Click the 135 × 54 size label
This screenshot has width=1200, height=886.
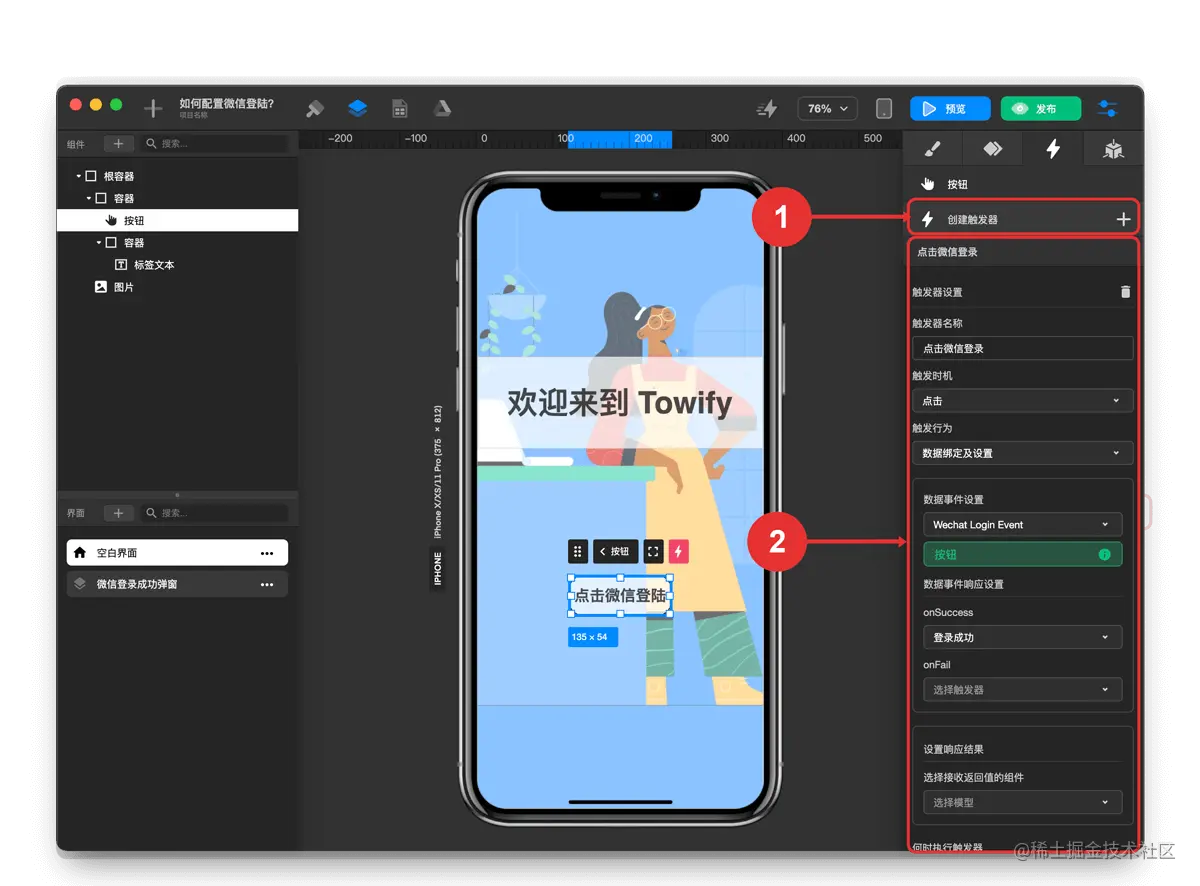593,637
